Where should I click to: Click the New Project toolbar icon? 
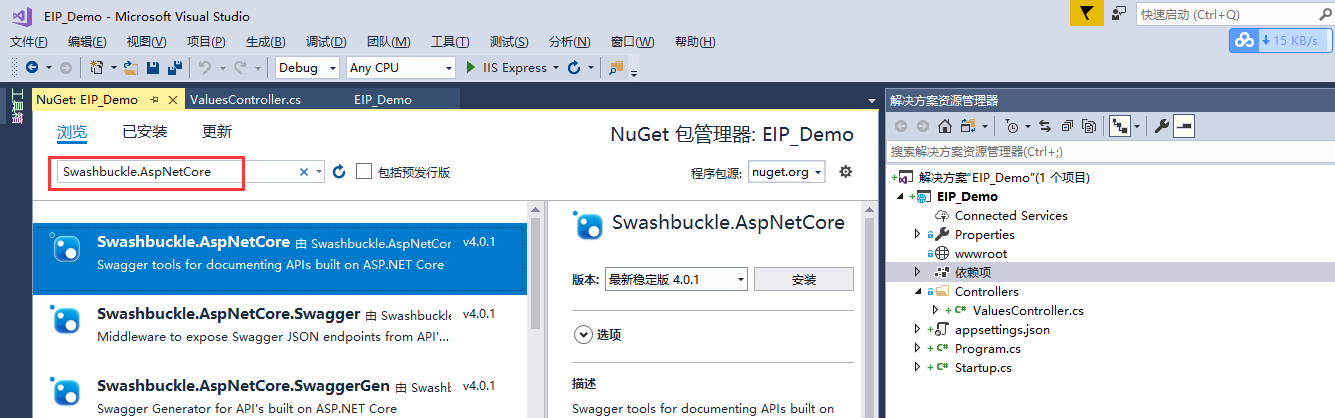coord(97,68)
